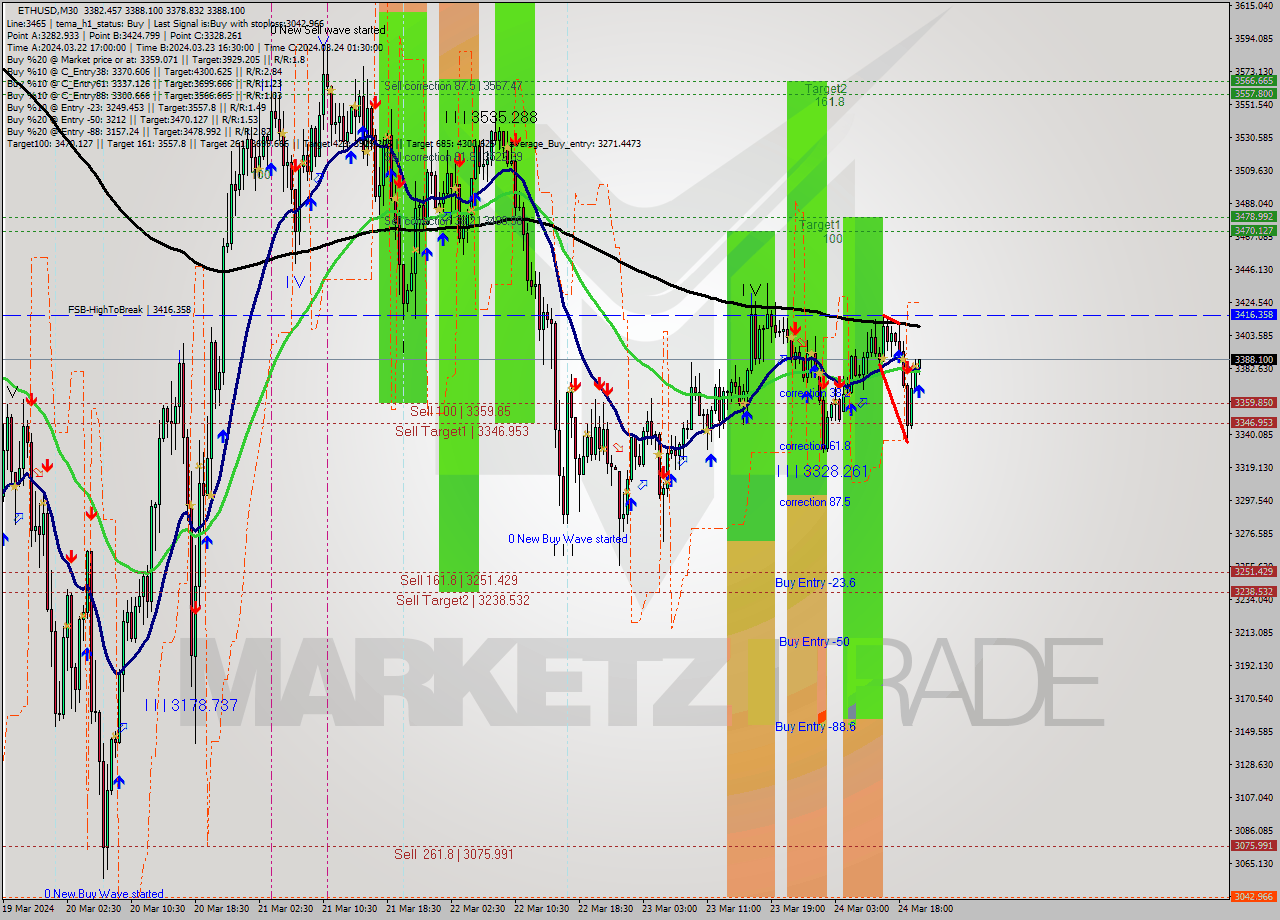Screen dimensions: 1280x920
Task: Click the 3042.966 stop-loss price tag
Action: coord(1253,897)
